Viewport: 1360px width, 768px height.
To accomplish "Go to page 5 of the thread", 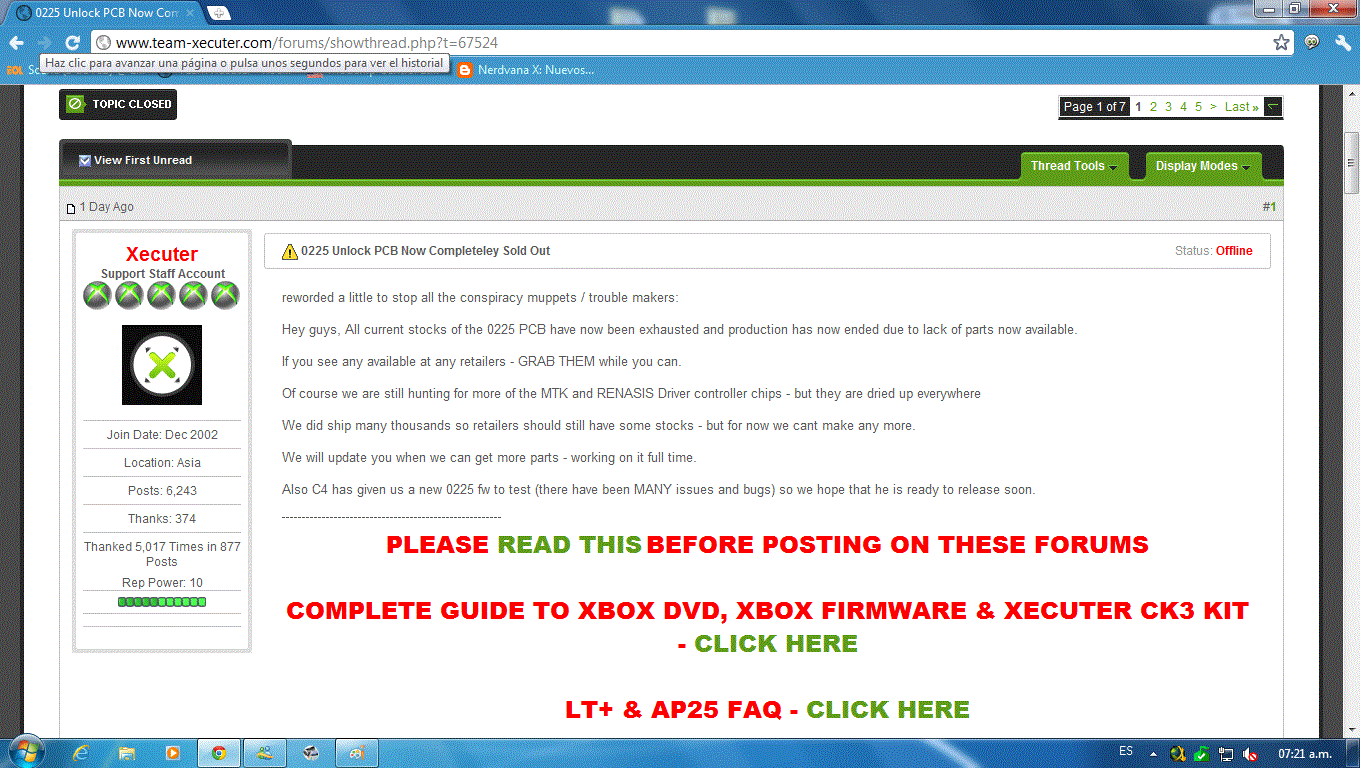I will pos(1198,107).
